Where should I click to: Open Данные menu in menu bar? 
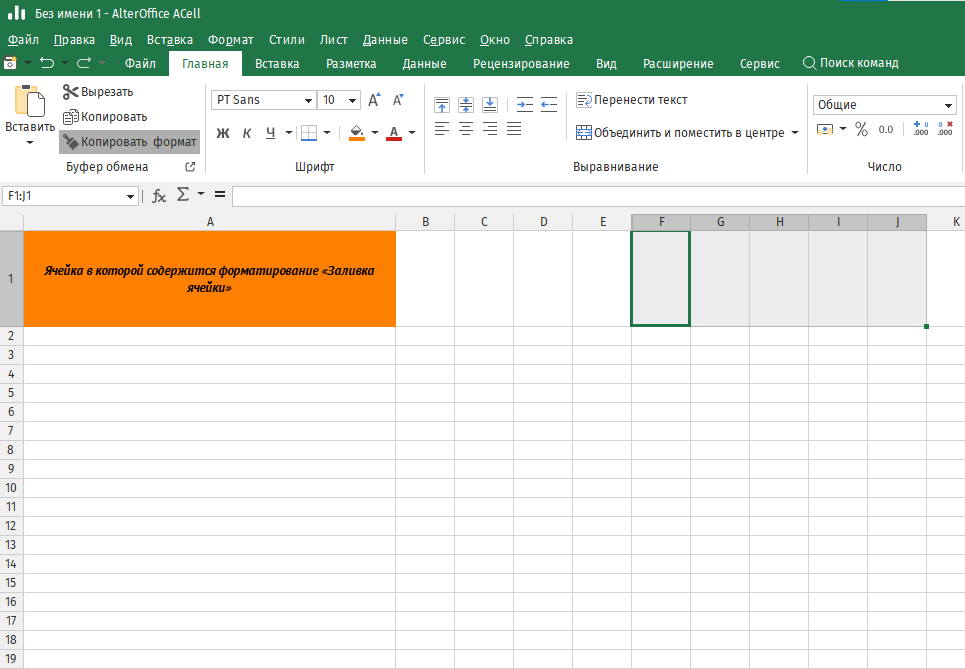pyautogui.click(x=385, y=40)
